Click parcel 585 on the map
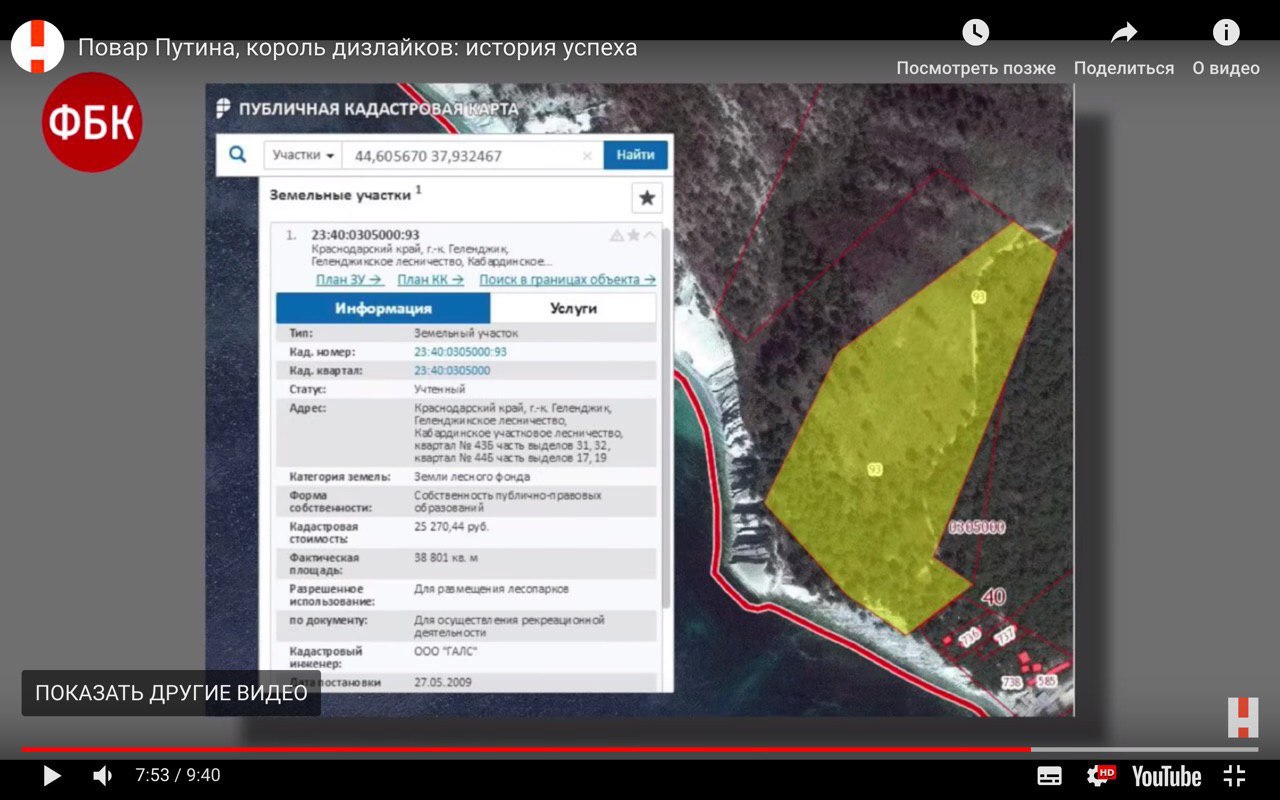Image resolution: width=1280 pixels, height=800 pixels. pos(1046,682)
